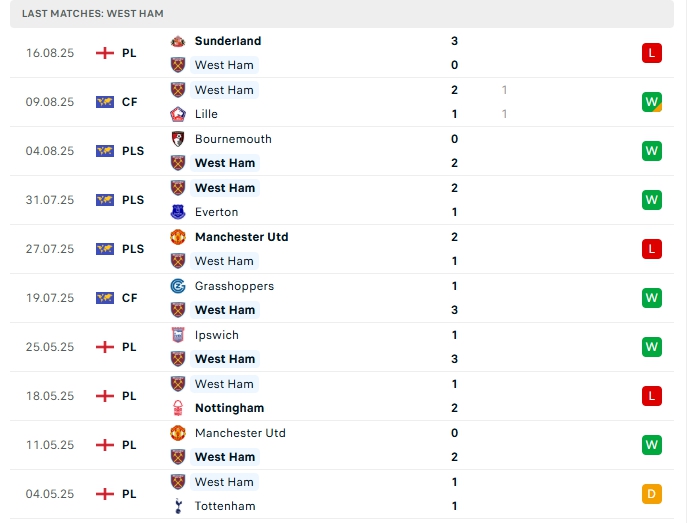Click the orange D badge for the Tottenham match
This screenshot has height=523, width=687.
coord(652,494)
